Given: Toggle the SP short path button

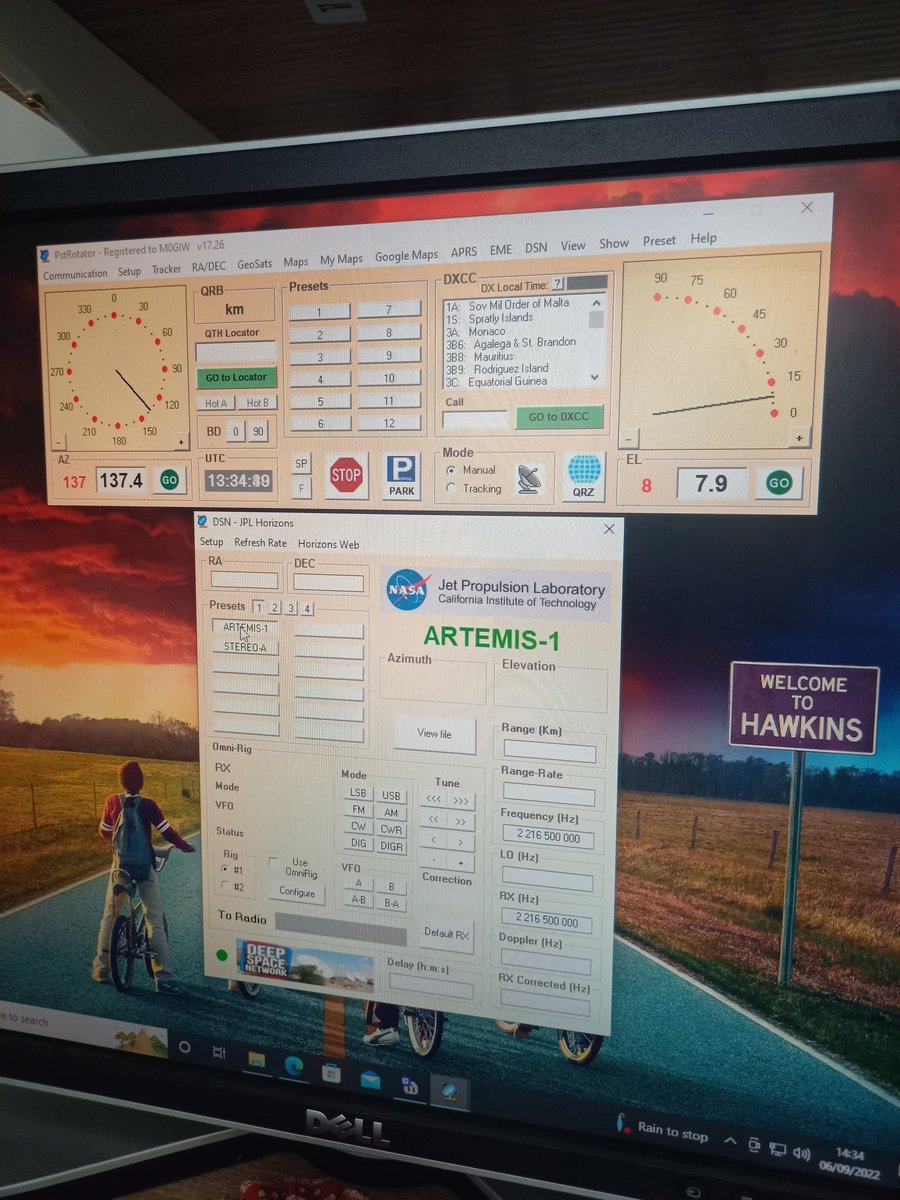Looking at the screenshot, I should [x=301, y=464].
